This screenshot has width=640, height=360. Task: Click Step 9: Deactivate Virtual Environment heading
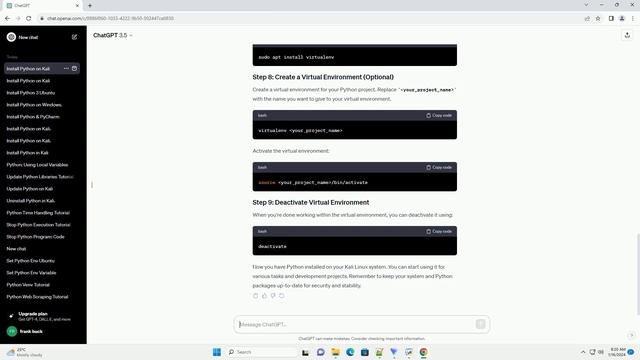point(311,202)
